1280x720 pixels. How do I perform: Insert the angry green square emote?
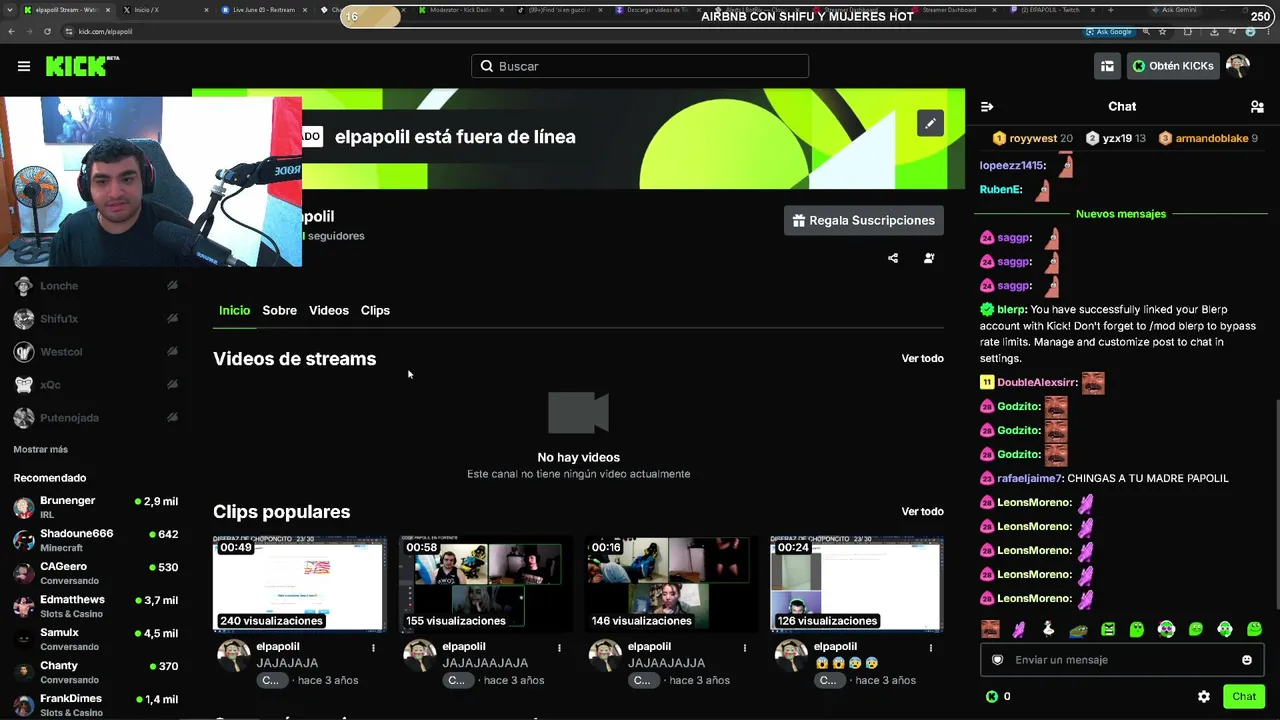pyautogui.click(x=1108, y=629)
